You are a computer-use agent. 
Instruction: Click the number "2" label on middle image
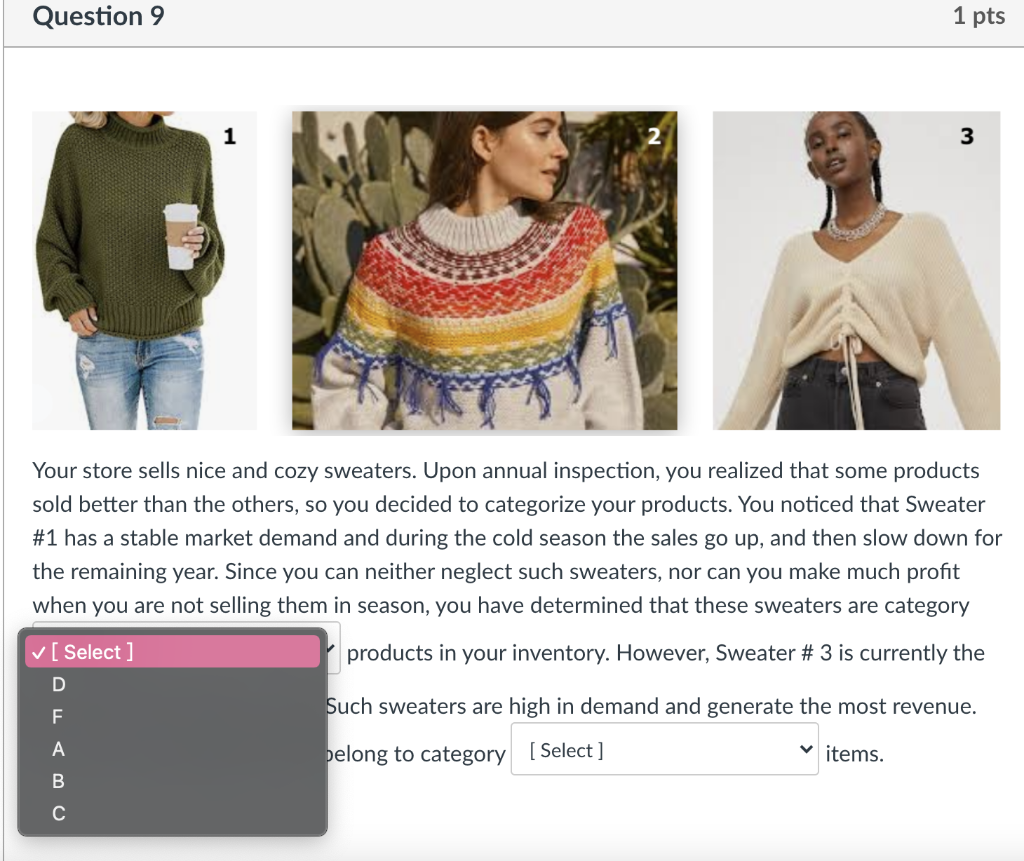point(655,136)
